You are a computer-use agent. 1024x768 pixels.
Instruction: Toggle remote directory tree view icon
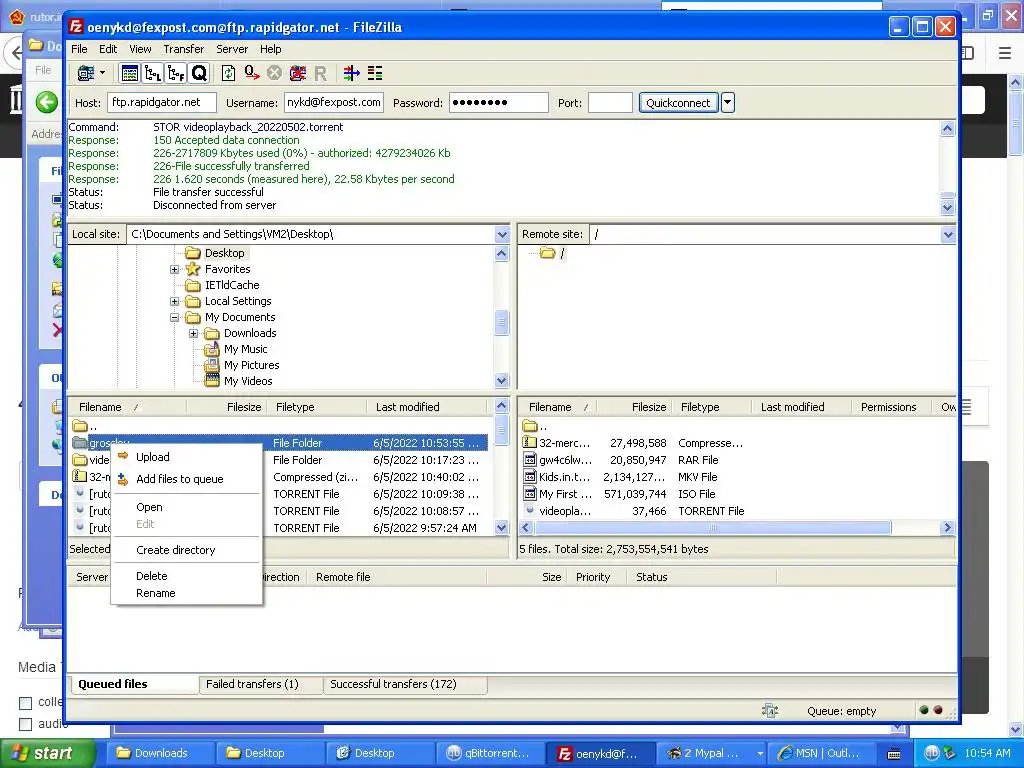(x=176, y=73)
